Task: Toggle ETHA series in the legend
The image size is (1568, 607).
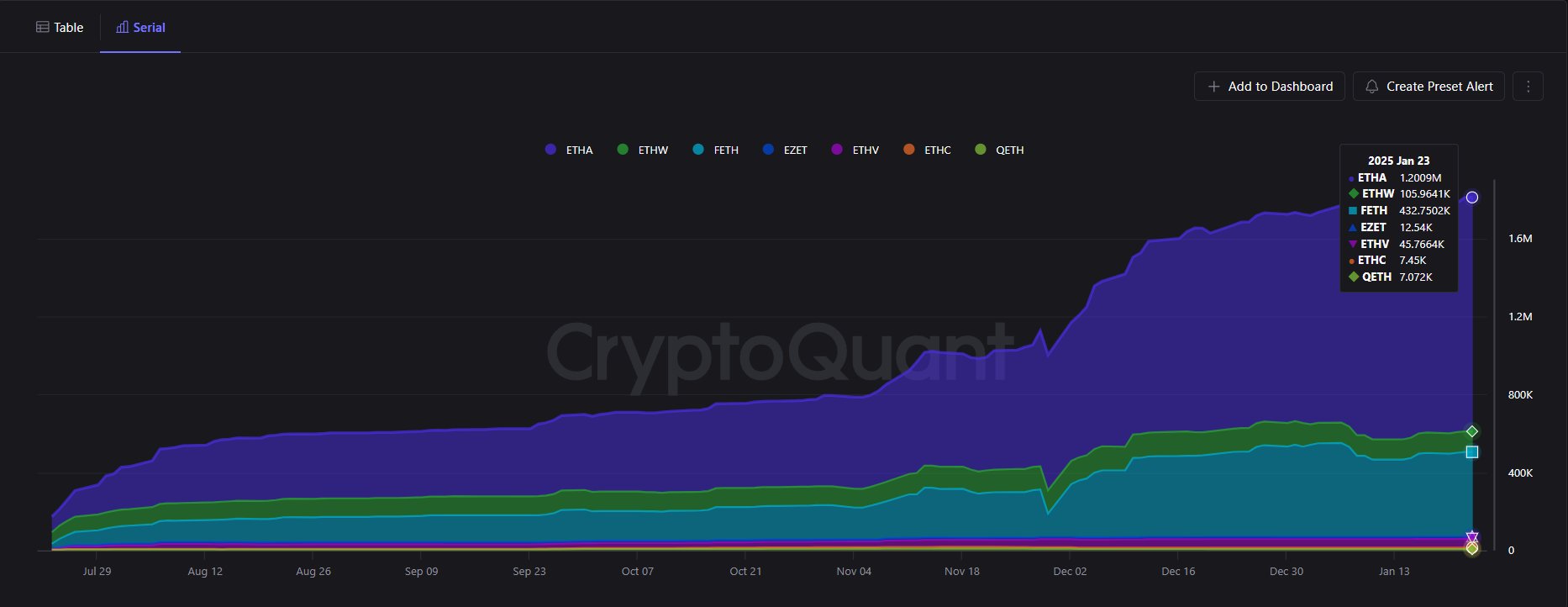Action: tap(569, 150)
